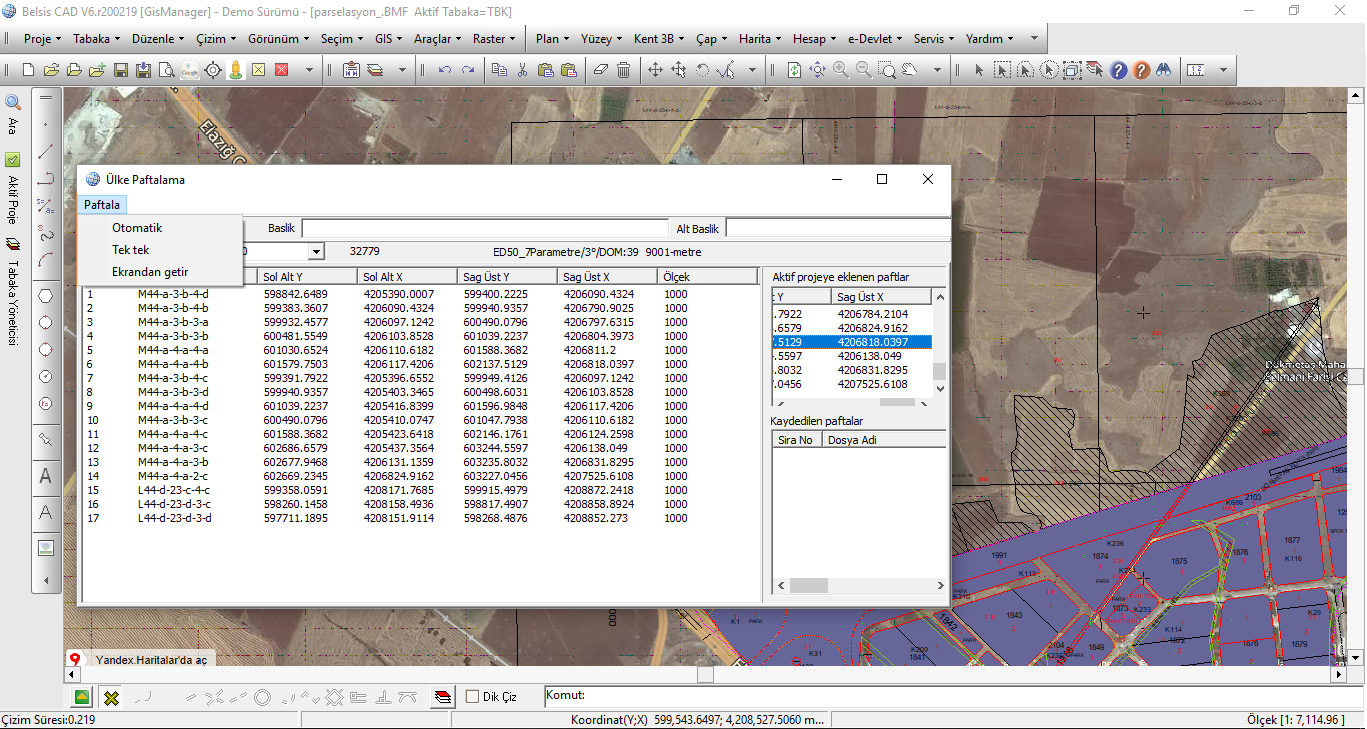Select the row M44-a-4-a-3-c
This screenshot has width=1367, height=729.
click(x=420, y=448)
